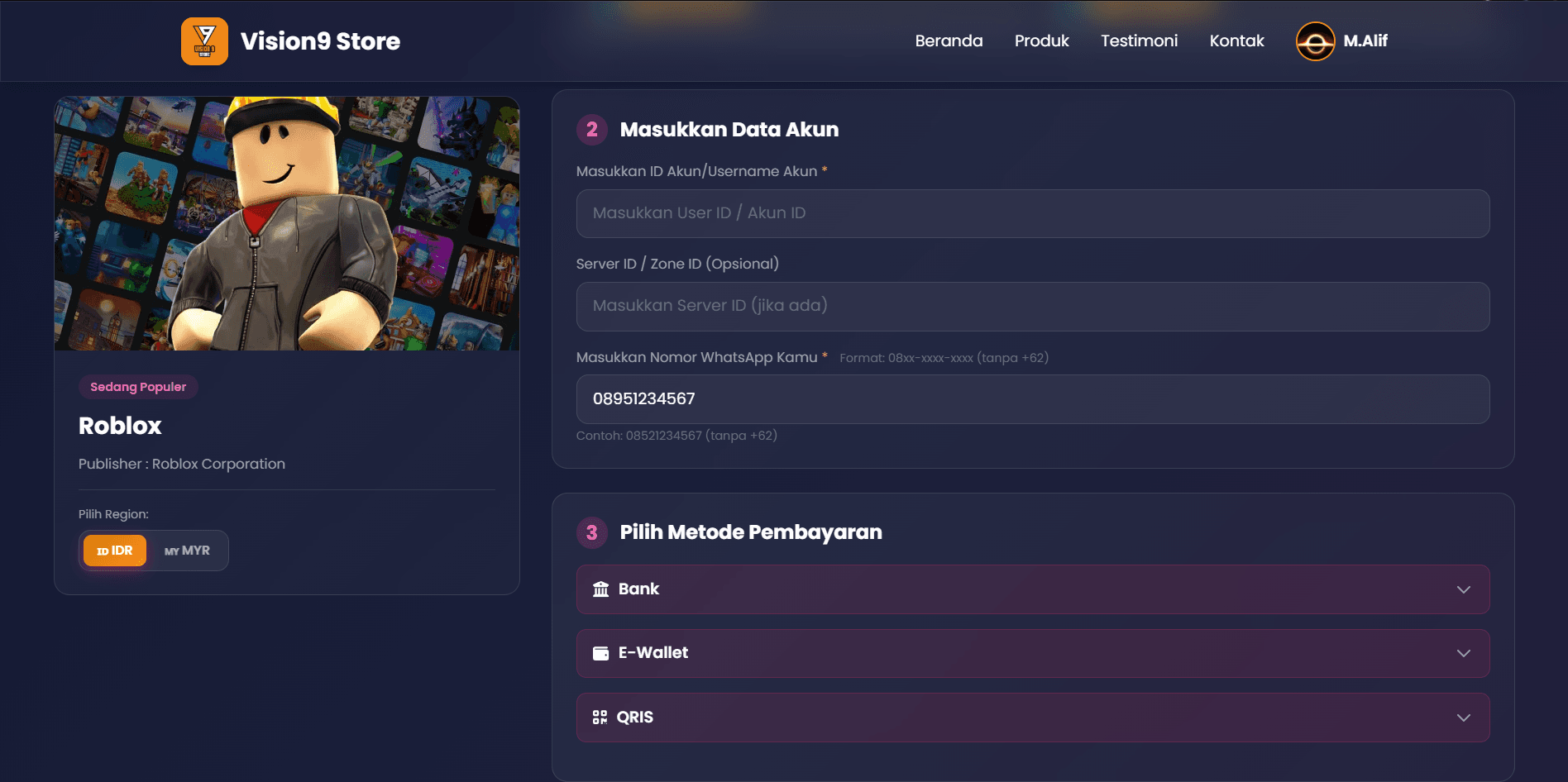Viewport: 1568px width, 782px height.
Task: Click the Roblox game banner image
Action: pos(287,223)
